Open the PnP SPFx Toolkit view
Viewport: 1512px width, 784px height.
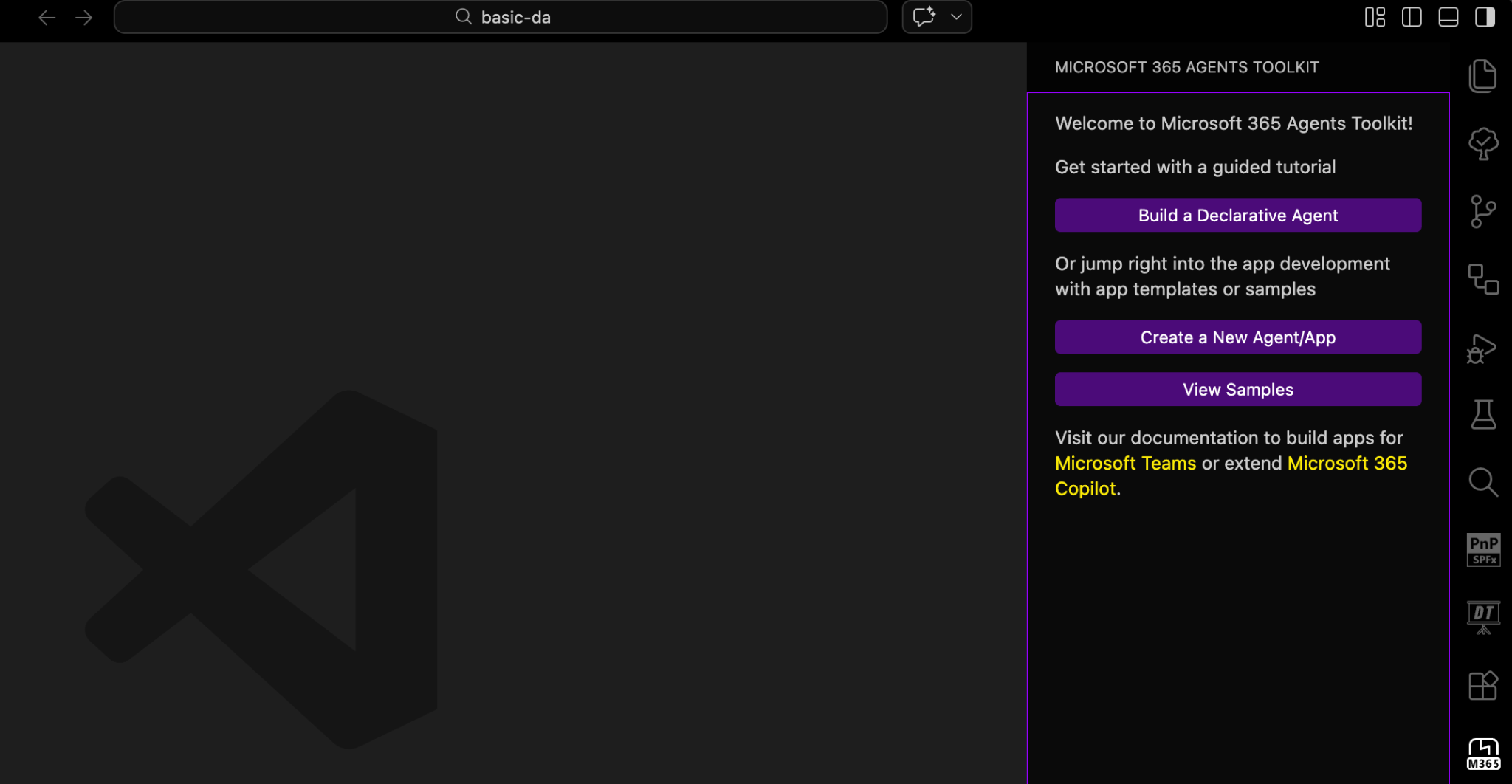[1482, 550]
